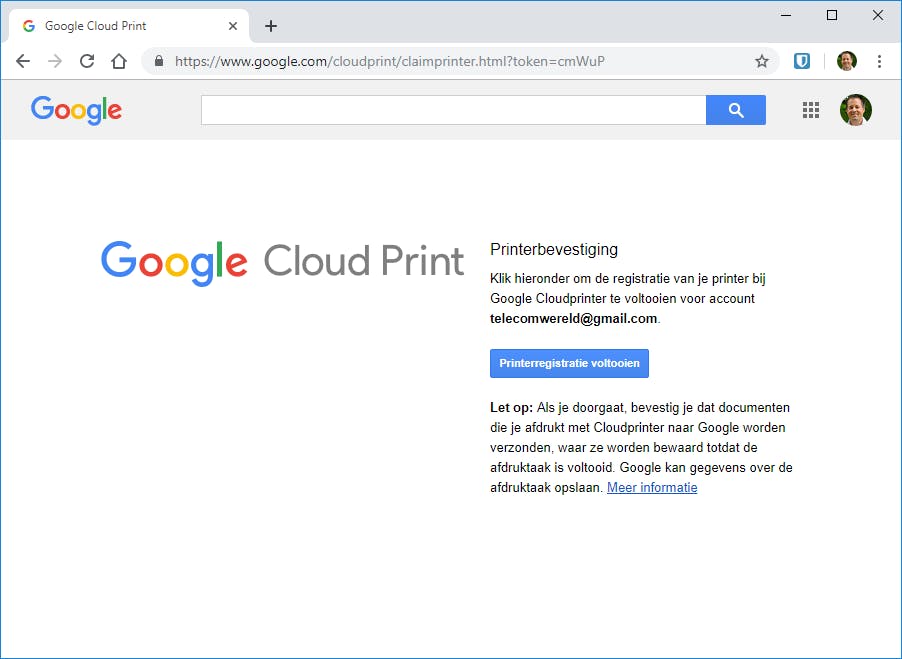Open the Google apps grid
This screenshot has width=902, height=659.
coord(811,110)
